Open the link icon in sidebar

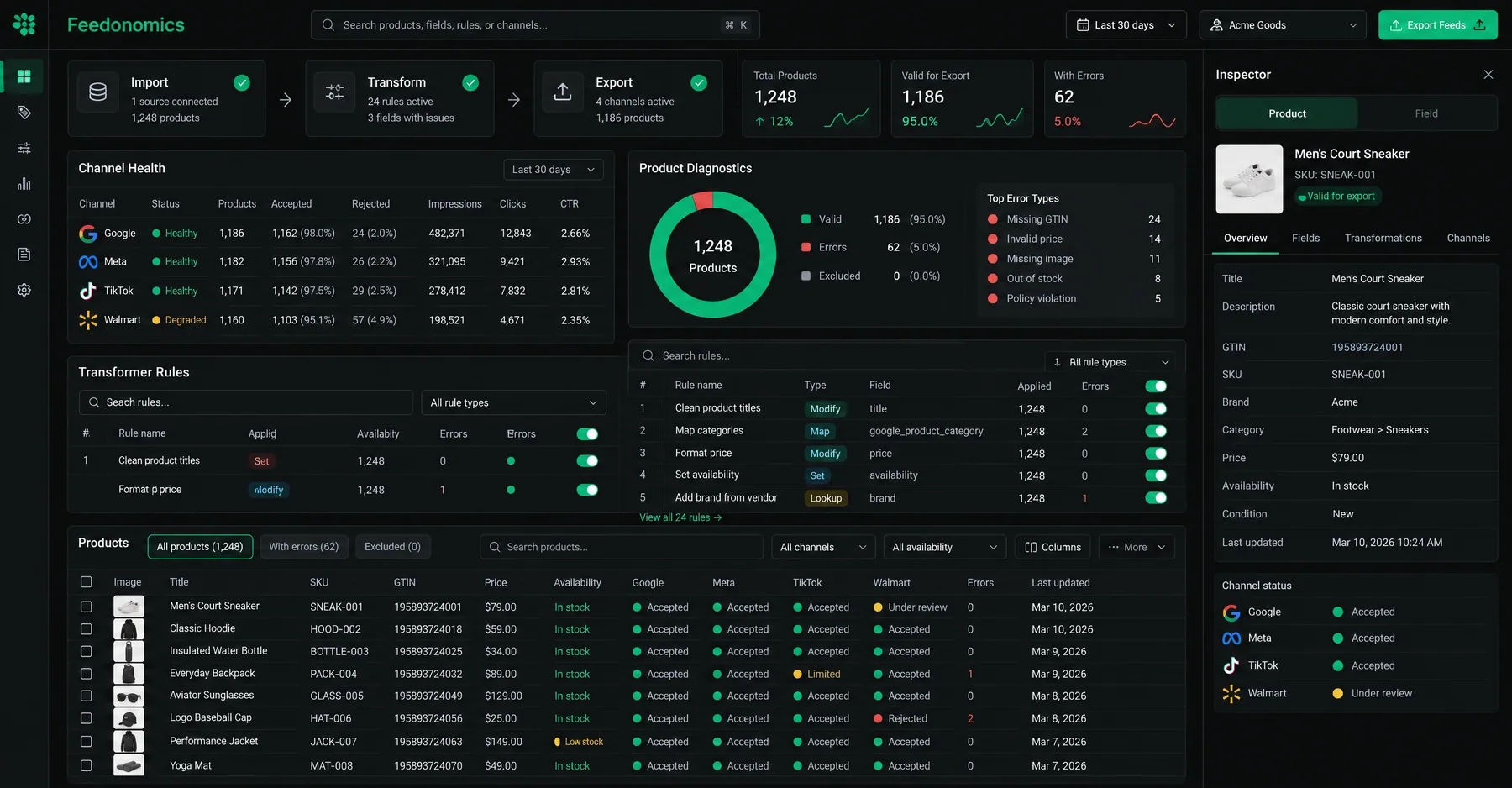(24, 219)
